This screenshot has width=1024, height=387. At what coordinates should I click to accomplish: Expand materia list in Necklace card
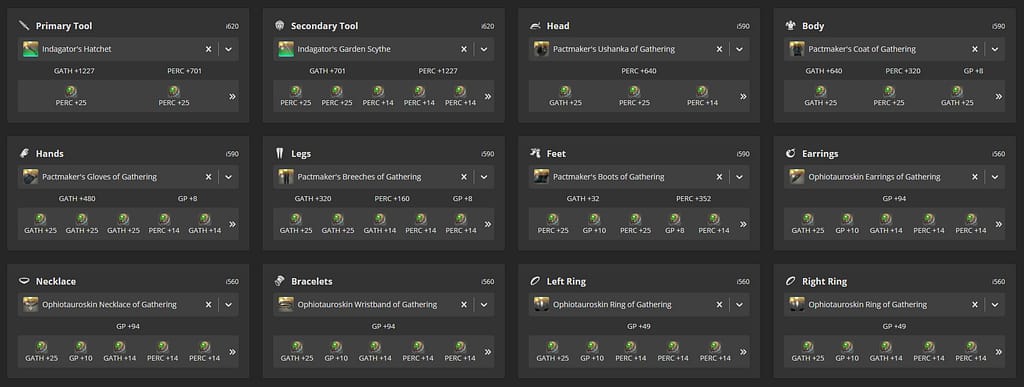tap(232, 352)
